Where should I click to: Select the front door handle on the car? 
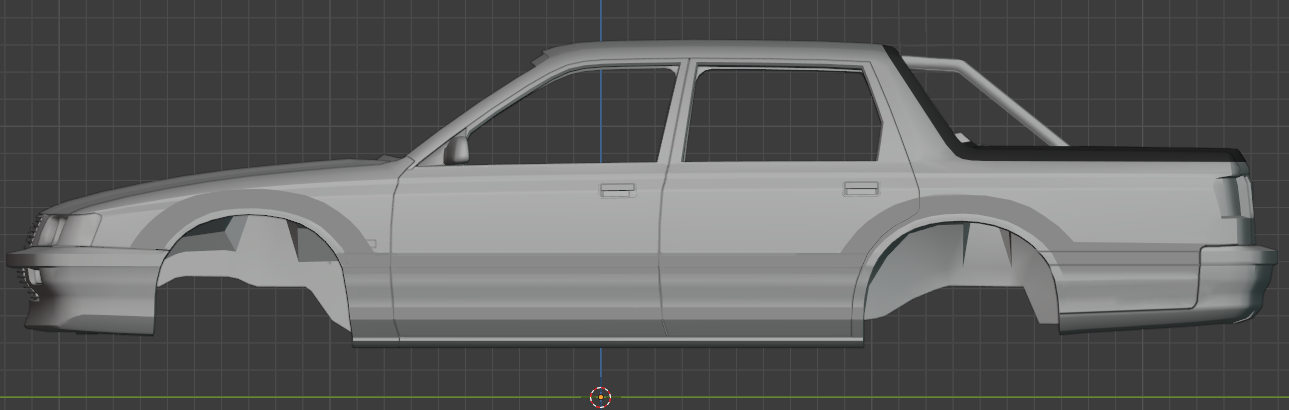pyautogui.click(x=617, y=189)
